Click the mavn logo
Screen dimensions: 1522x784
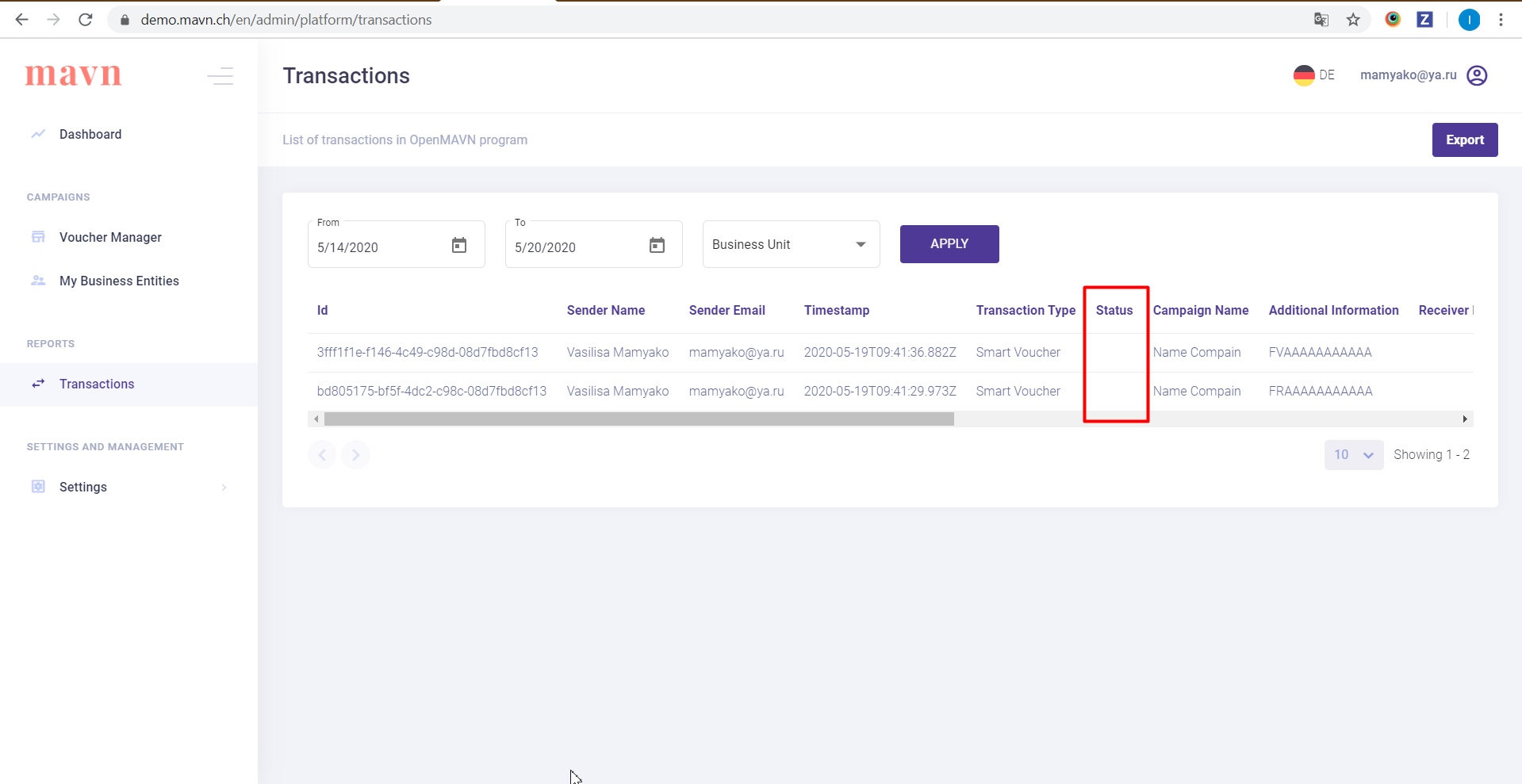[72, 75]
